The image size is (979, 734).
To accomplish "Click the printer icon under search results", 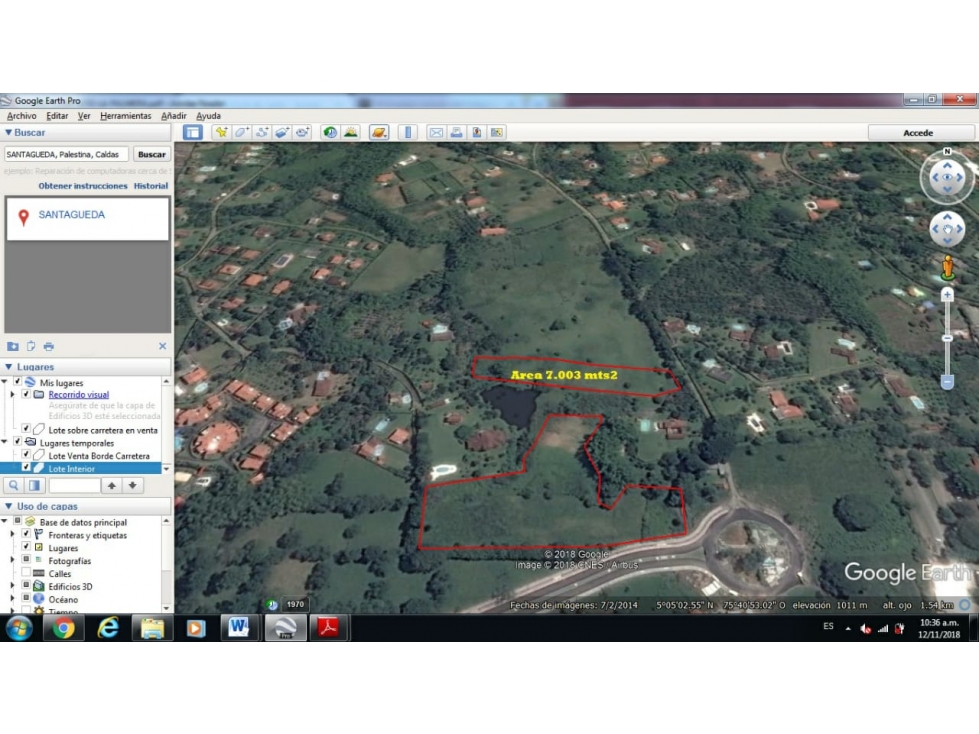I will pyautogui.click(x=49, y=346).
